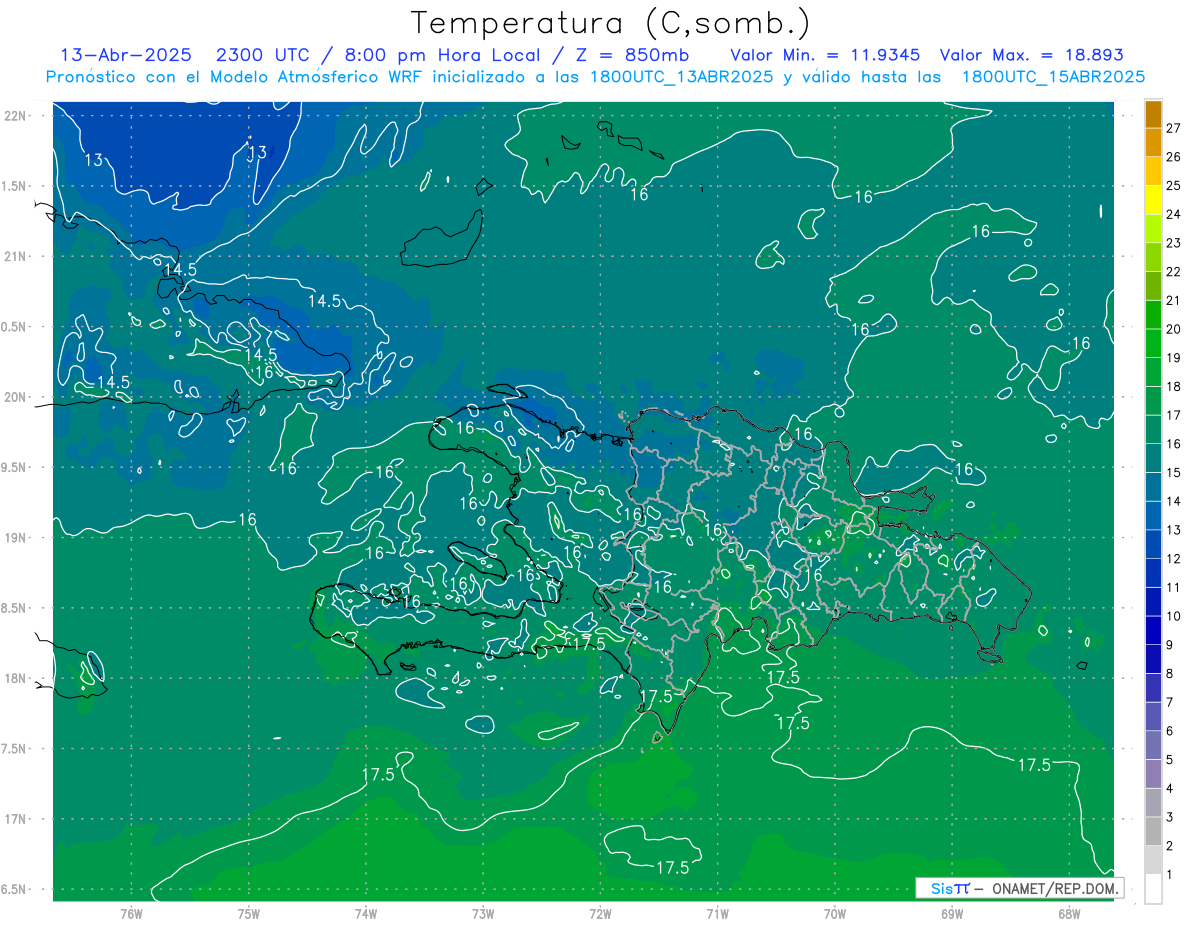The image size is (1200, 927).
Task: Click the legend label "18"
Action: (1173, 386)
